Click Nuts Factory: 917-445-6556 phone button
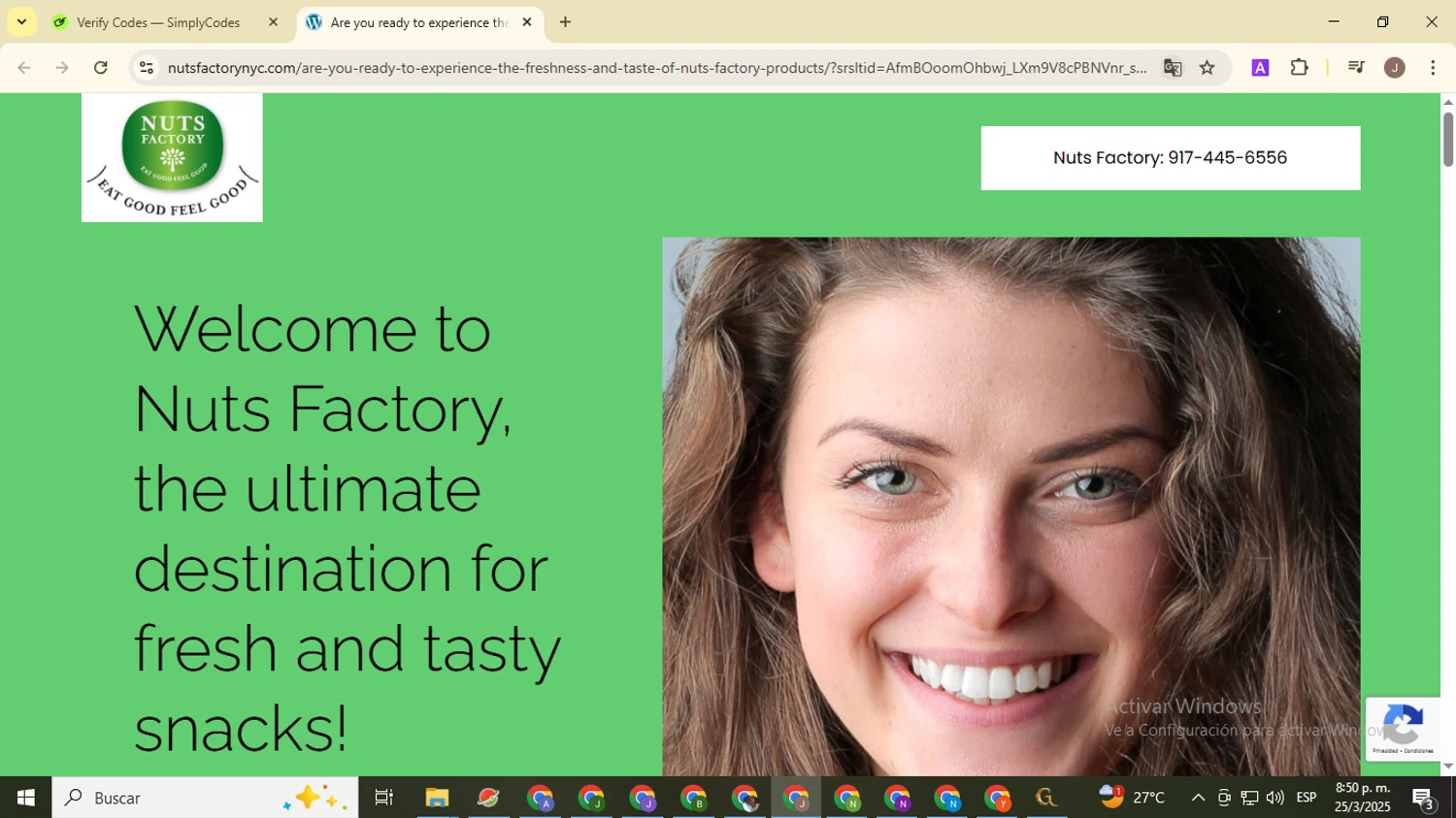The height and width of the screenshot is (818, 1456). pos(1170,158)
